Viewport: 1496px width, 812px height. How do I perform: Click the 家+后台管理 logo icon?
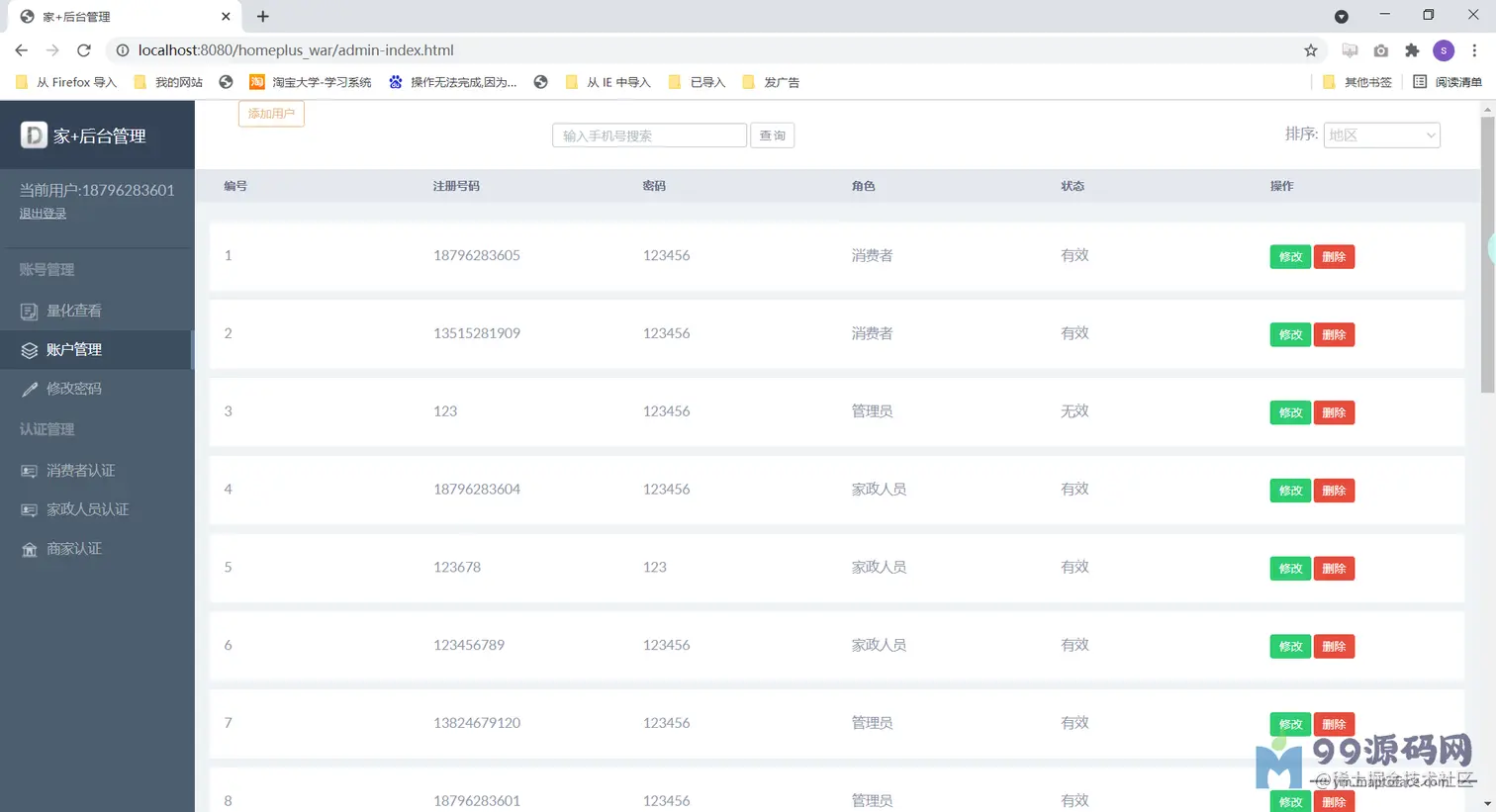(x=34, y=135)
